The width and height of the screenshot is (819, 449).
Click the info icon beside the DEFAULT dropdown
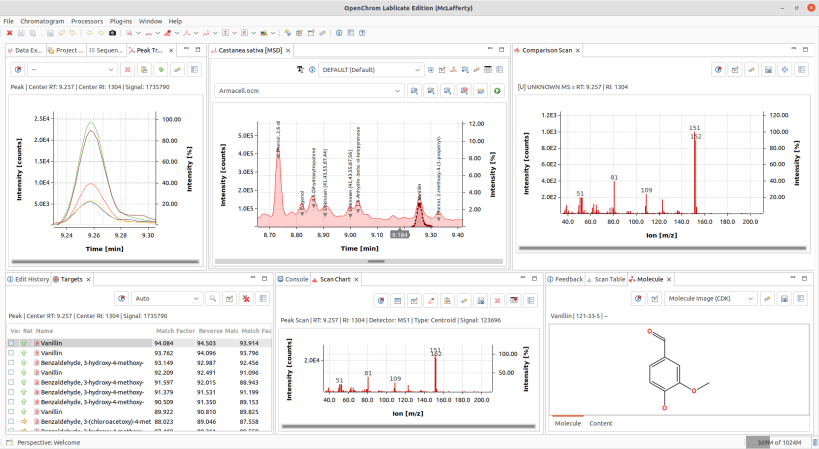click(312, 69)
